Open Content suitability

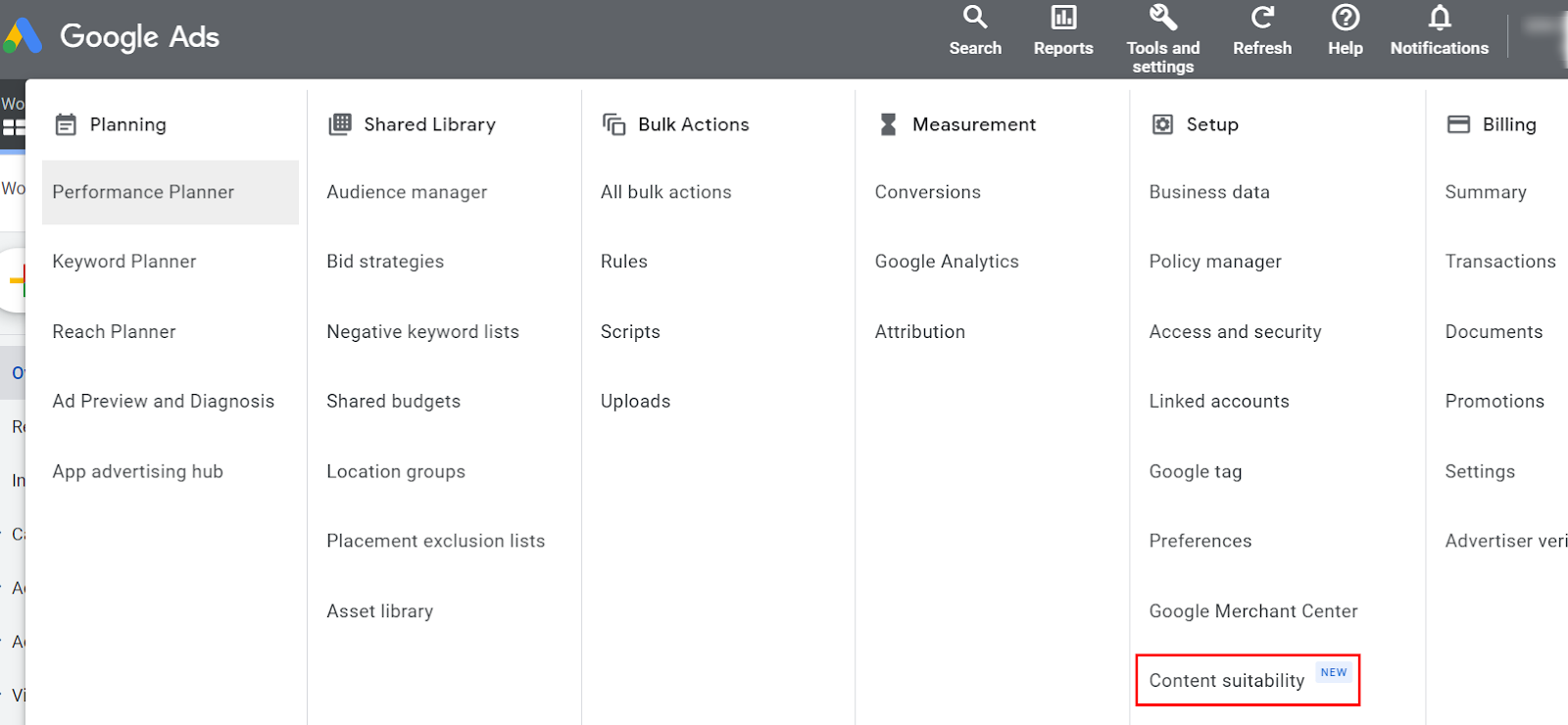[x=1227, y=680]
